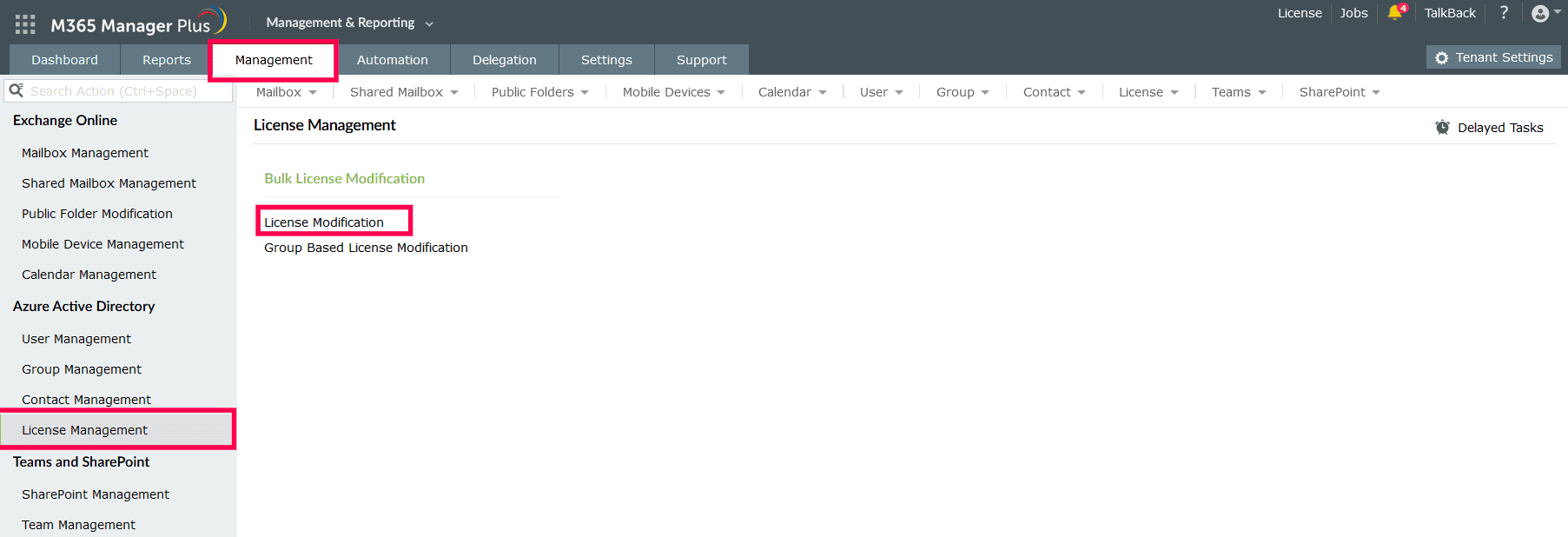Viewport: 1568px width, 537px height.
Task: Open Shared Mailbox Management in sidebar
Action: pyautogui.click(x=109, y=183)
